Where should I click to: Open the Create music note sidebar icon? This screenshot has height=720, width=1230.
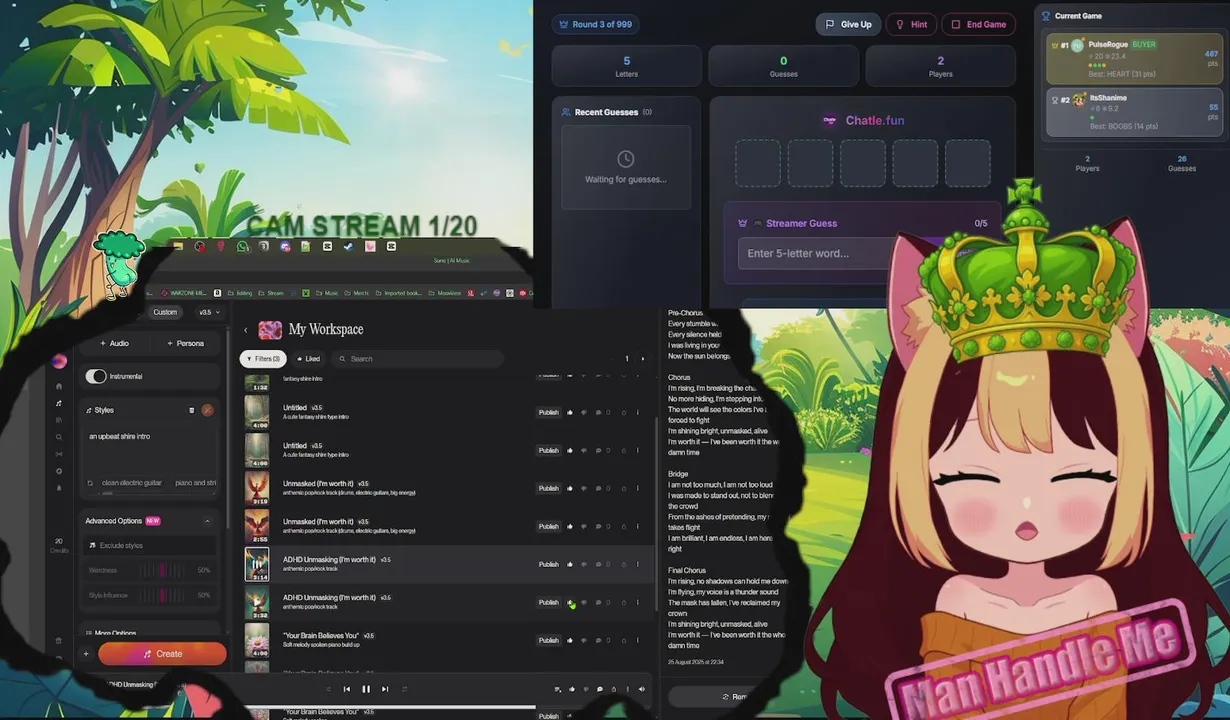click(59, 403)
